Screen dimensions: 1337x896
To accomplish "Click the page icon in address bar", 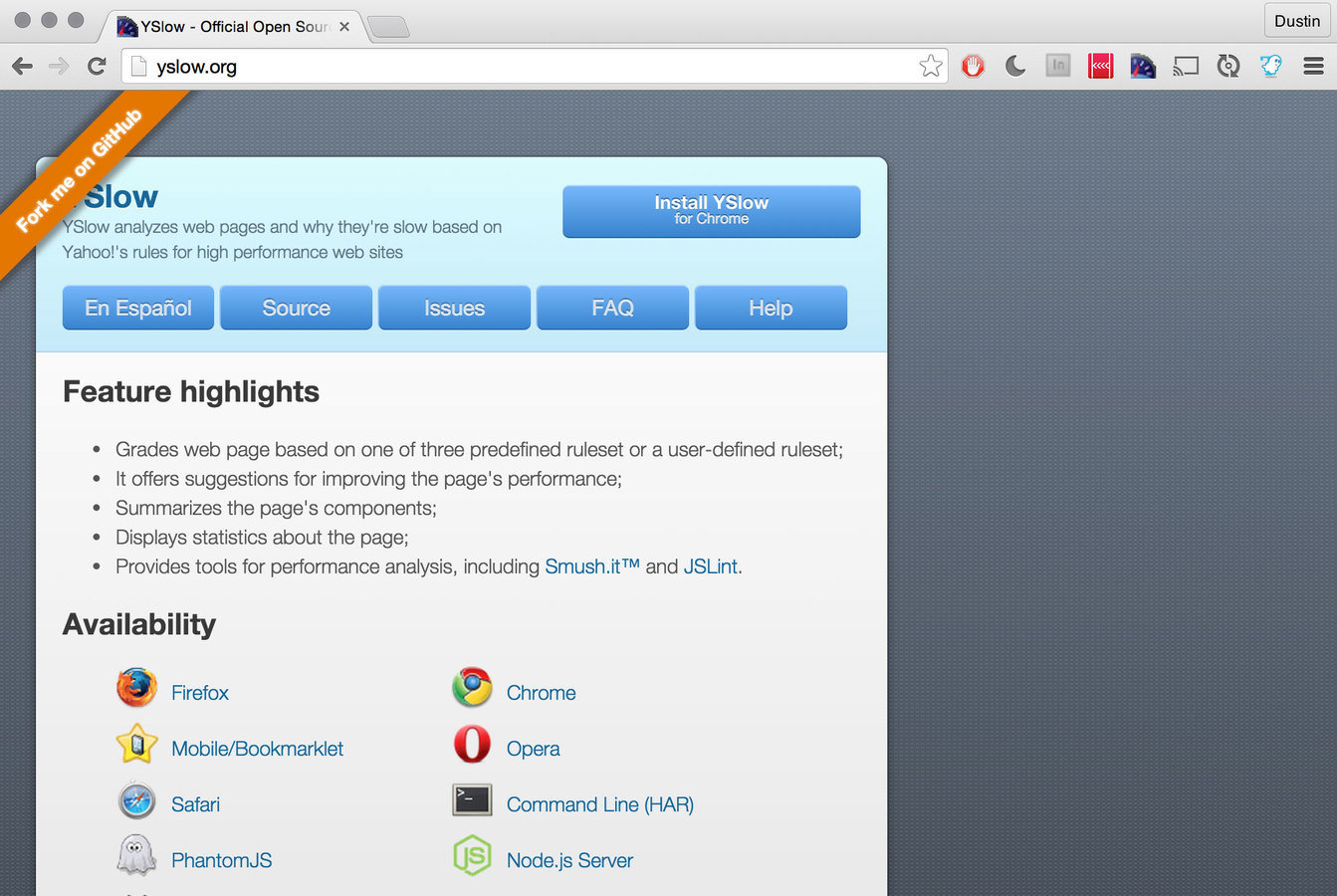I will click(139, 67).
